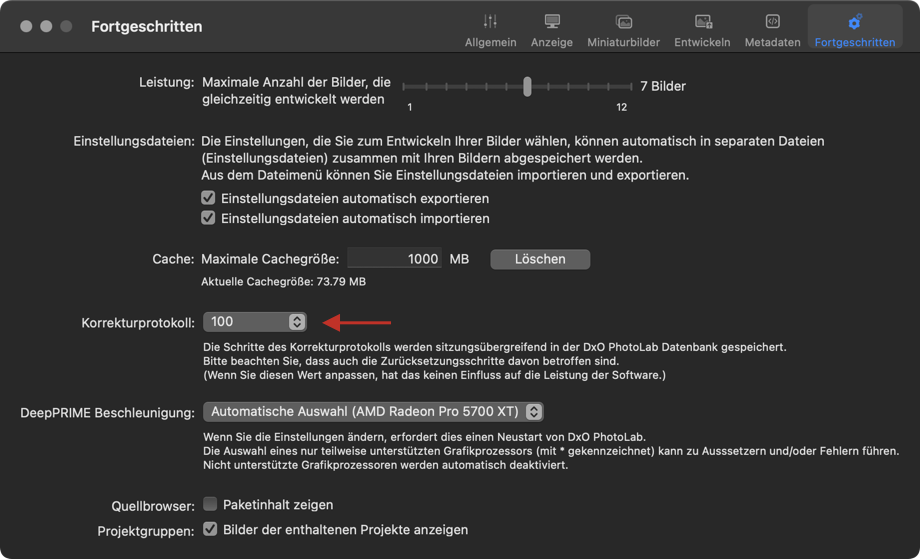Open the Miniaturbilder thumbnails icon
Image resolution: width=920 pixels, height=559 pixels.
(x=623, y=22)
